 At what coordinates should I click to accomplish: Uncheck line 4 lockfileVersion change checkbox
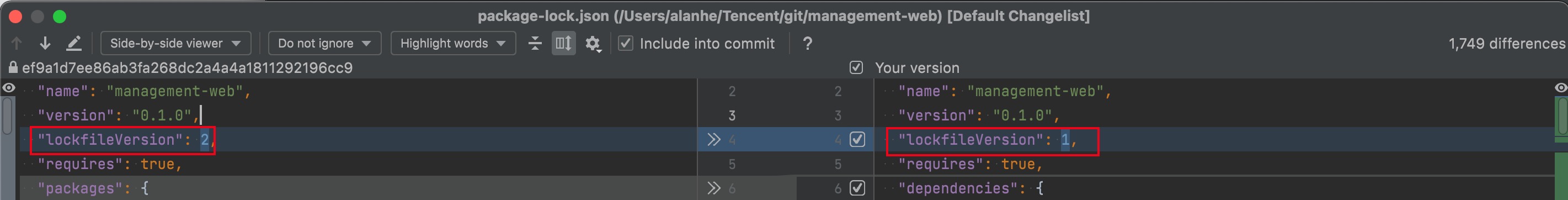pyautogui.click(x=857, y=140)
